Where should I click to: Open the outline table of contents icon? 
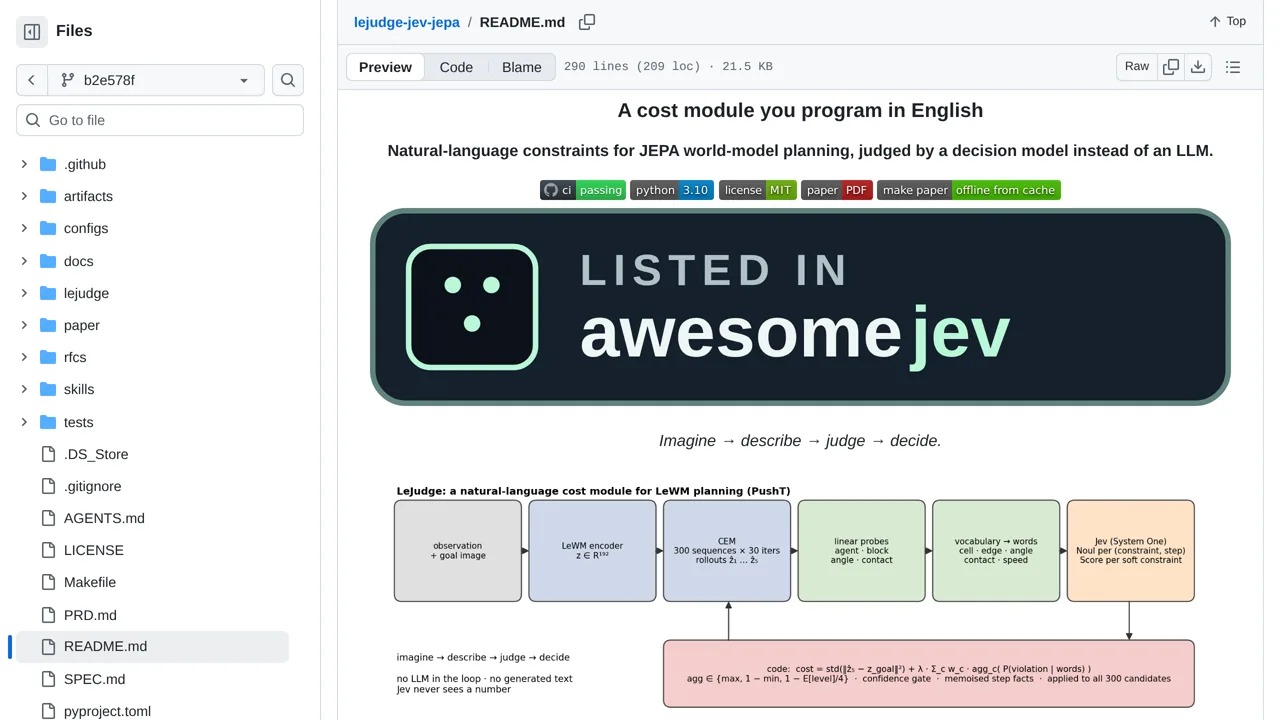click(1233, 67)
